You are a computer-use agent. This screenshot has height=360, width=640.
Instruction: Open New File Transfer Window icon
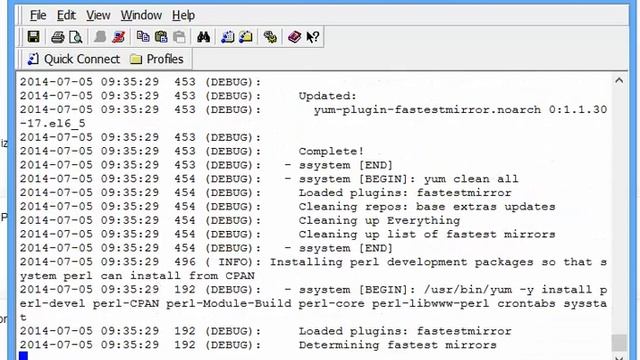point(246,37)
